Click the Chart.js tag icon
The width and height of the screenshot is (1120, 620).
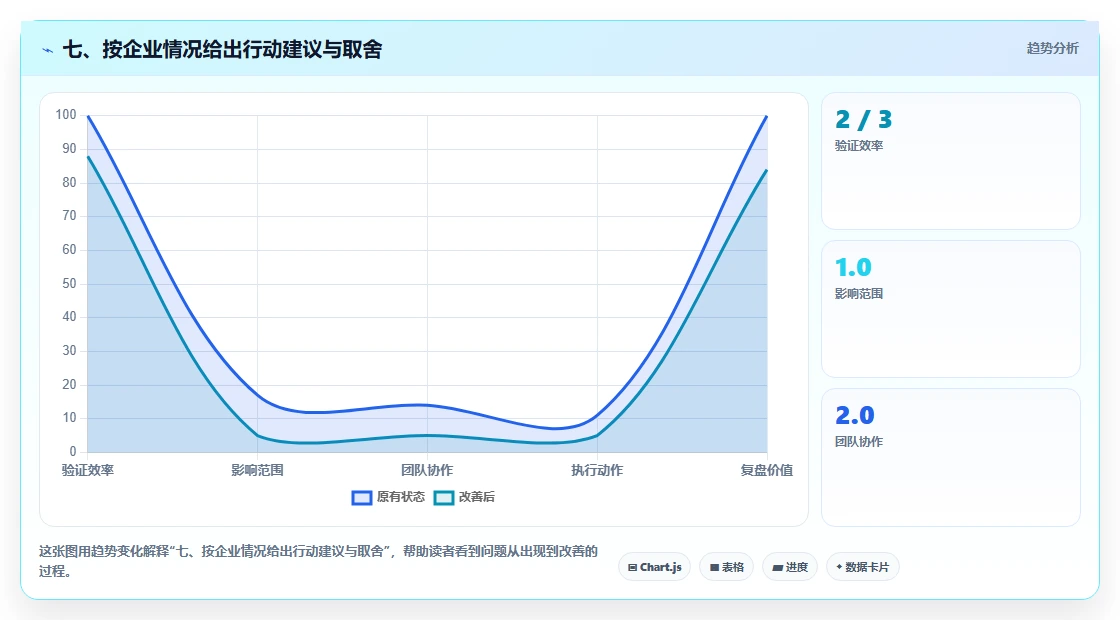point(632,568)
